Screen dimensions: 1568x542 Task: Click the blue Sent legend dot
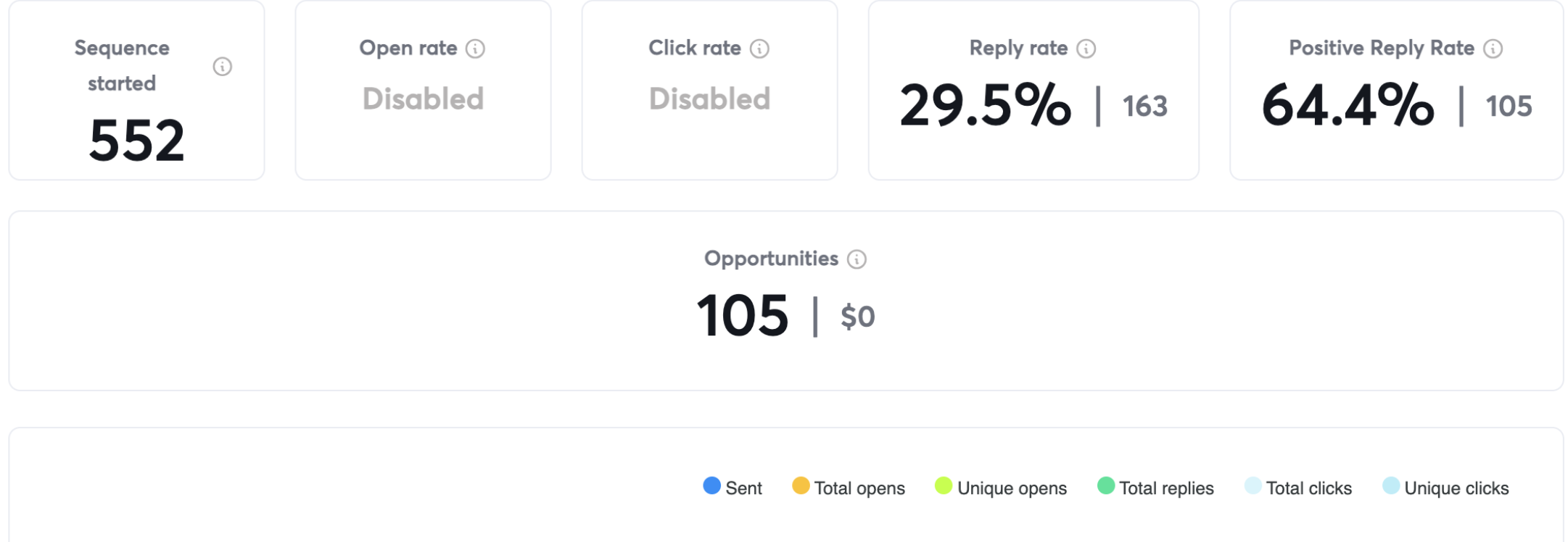711,485
